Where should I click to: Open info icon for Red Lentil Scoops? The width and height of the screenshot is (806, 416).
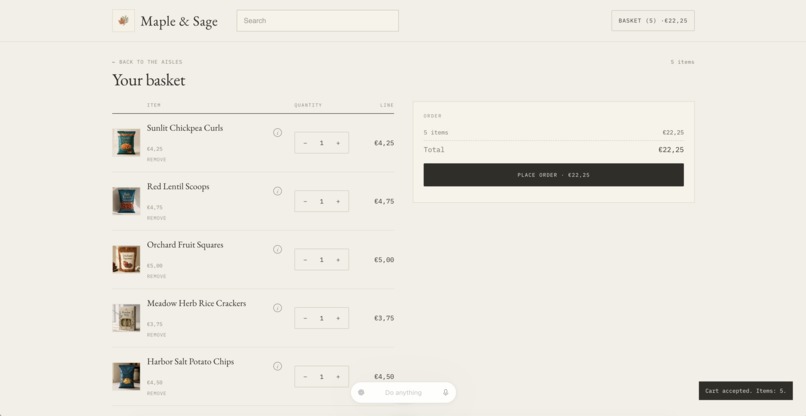coord(278,191)
